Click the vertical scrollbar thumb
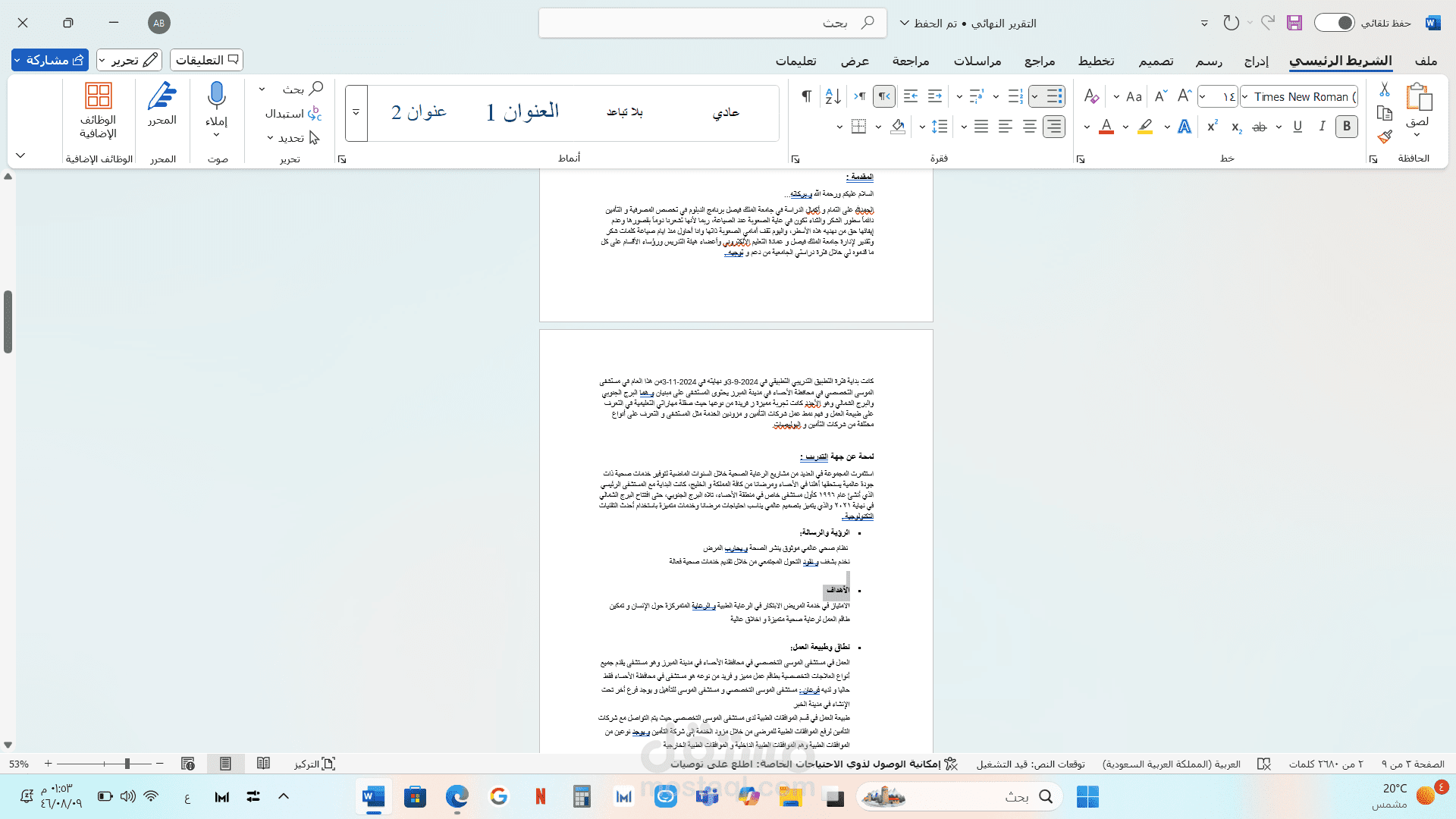This screenshot has width=1456, height=819. (x=8, y=322)
